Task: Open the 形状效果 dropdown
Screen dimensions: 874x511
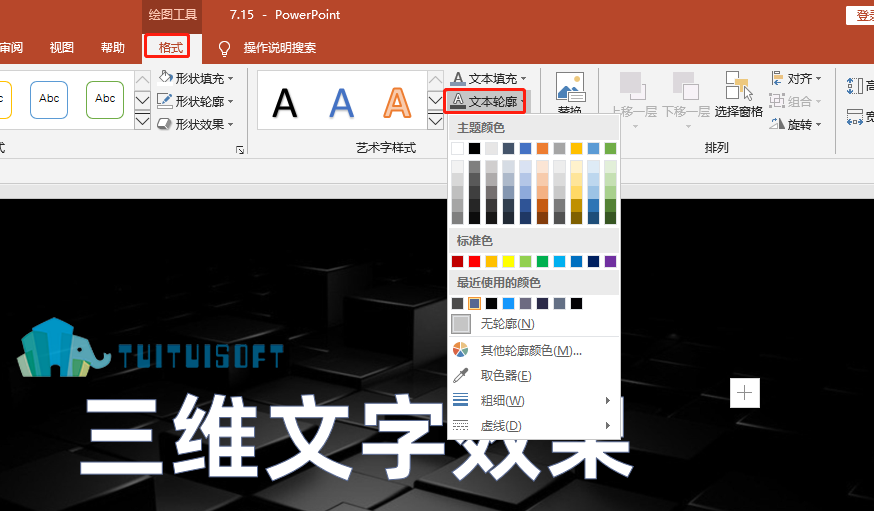Action: pyautogui.click(x=196, y=124)
